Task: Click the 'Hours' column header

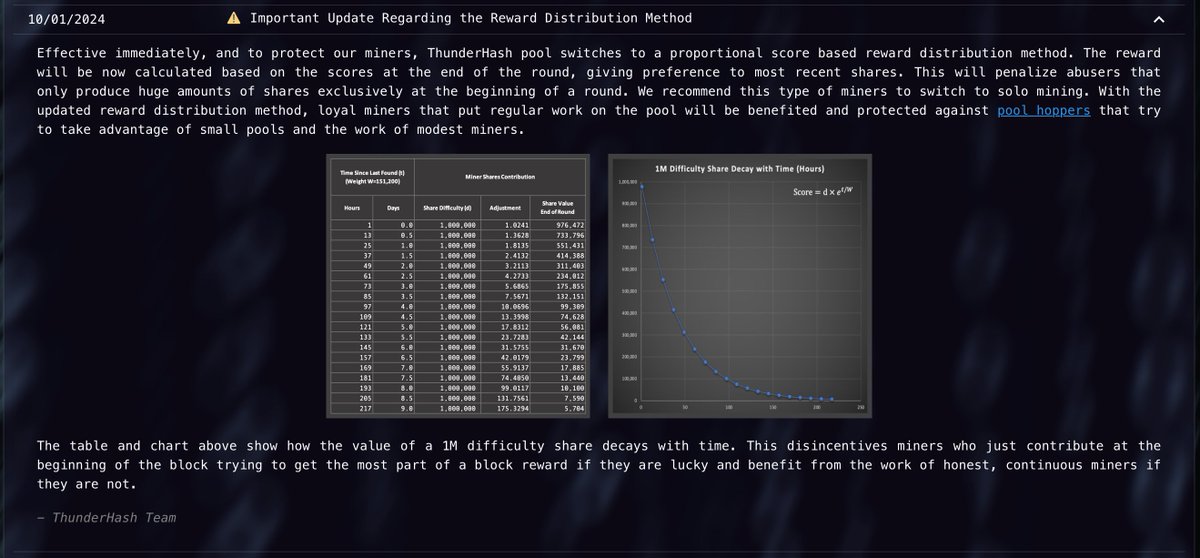Action: pyautogui.click(x=352, y=208)
